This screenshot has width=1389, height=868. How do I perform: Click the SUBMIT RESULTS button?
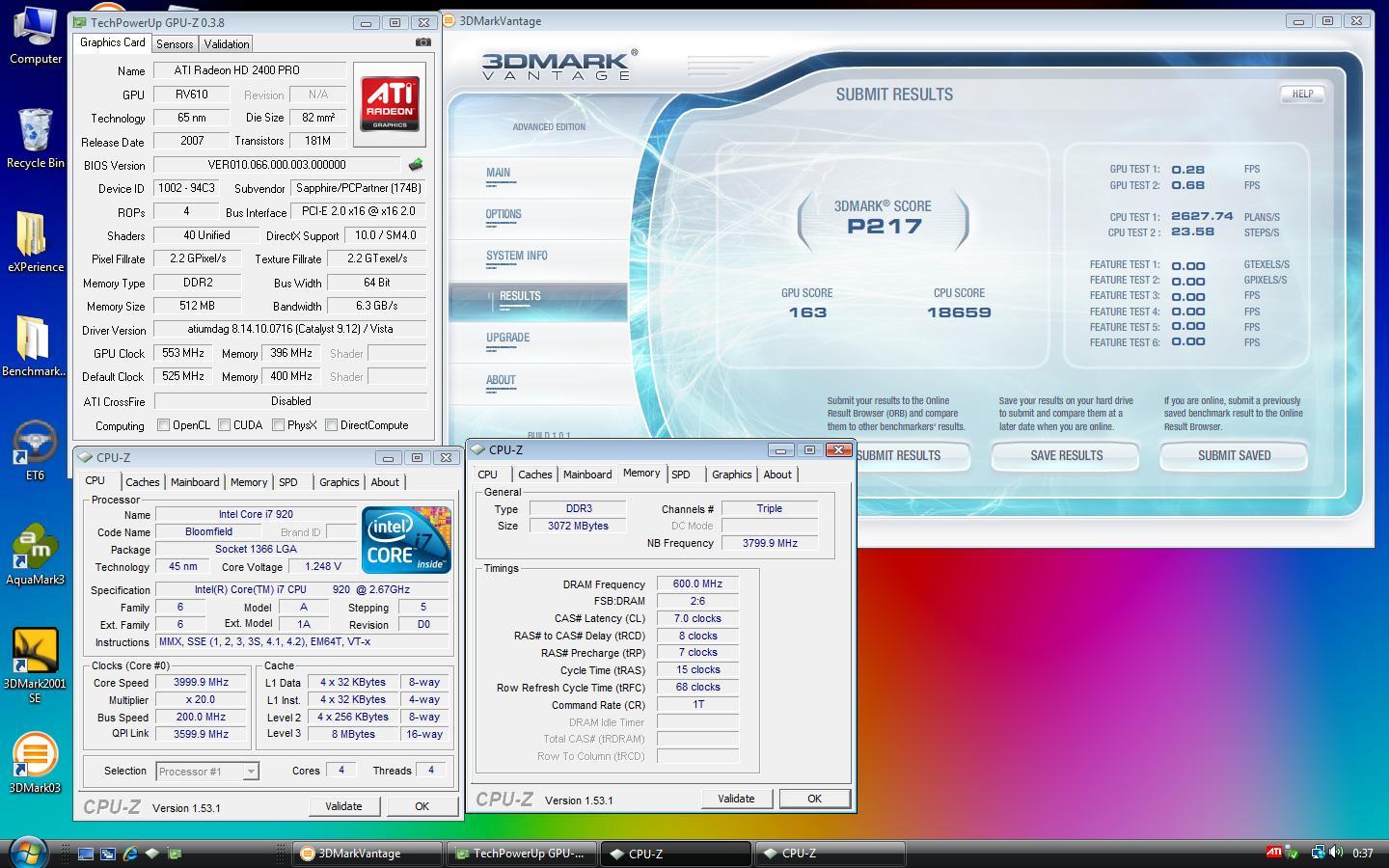(x=912, y=456)
